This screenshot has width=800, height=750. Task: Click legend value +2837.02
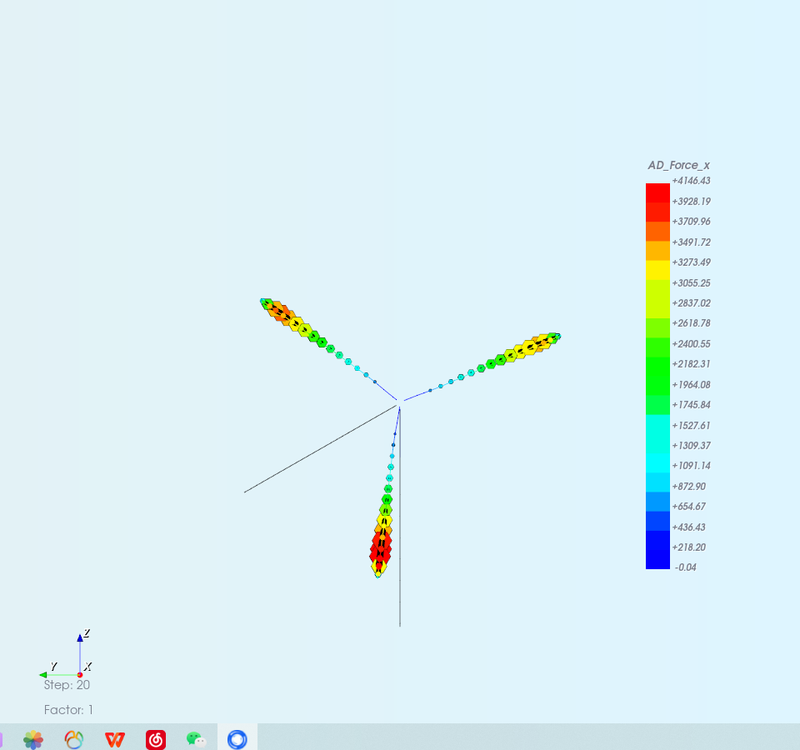tap(691, 303)
